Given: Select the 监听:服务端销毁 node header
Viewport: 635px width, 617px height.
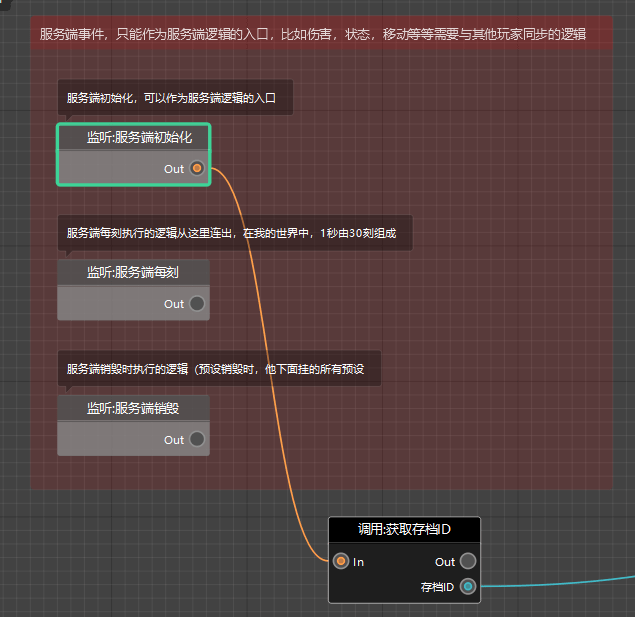Looking at the screenshot, I should tap(134, 408).
